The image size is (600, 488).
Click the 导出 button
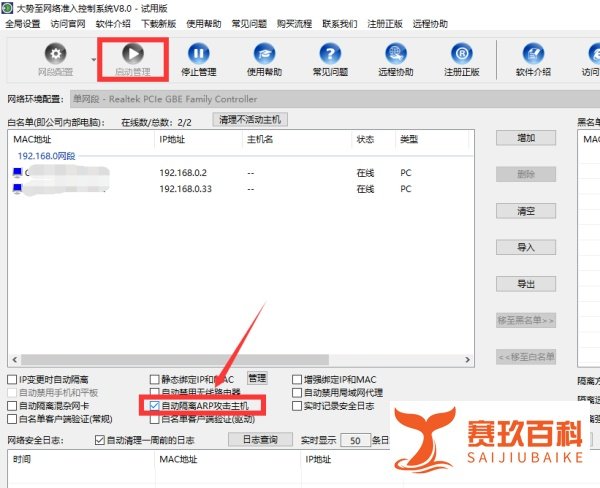click(x=526, y=284)
